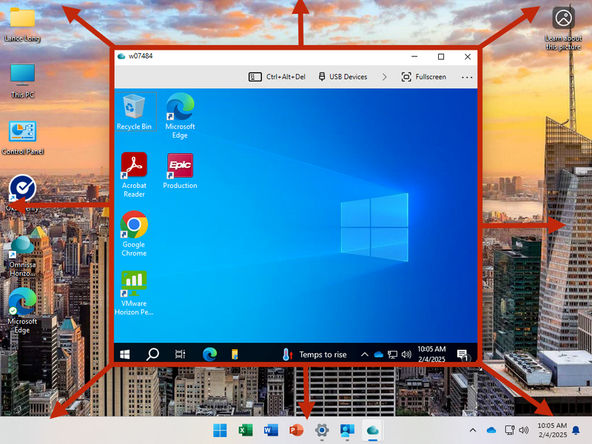This screenshot has width=592, height=444.
Task: Switch the session to Fullscreen
Action: [x=423, y=77]
